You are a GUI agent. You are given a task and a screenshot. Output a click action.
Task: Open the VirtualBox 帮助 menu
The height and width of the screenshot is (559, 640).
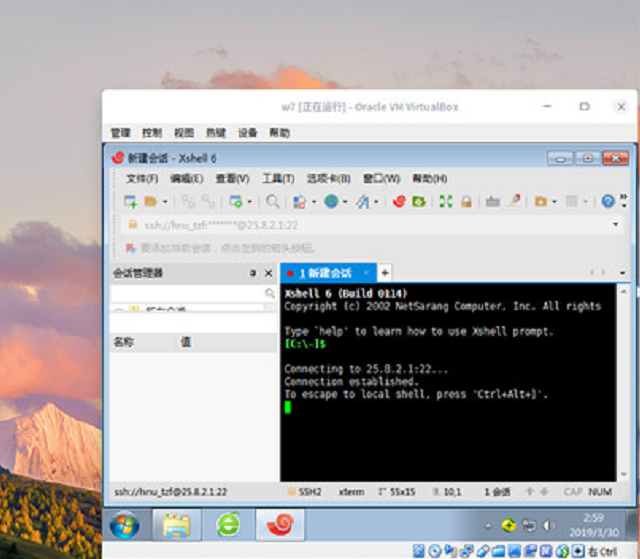280,133
